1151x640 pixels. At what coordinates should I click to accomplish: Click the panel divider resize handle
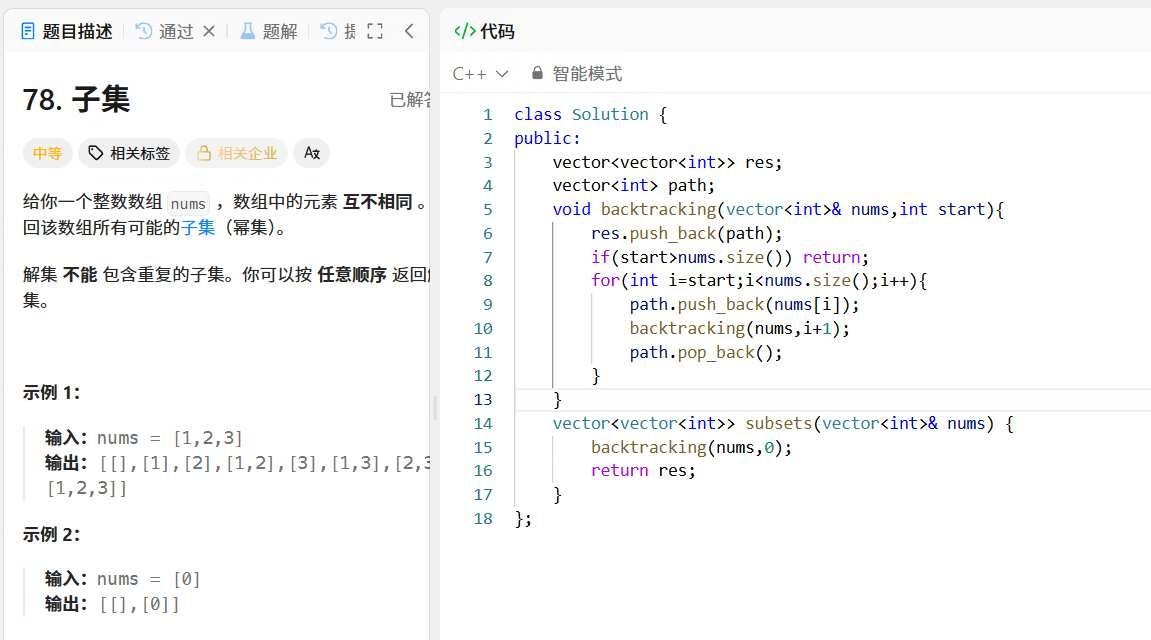click(435, 407)
